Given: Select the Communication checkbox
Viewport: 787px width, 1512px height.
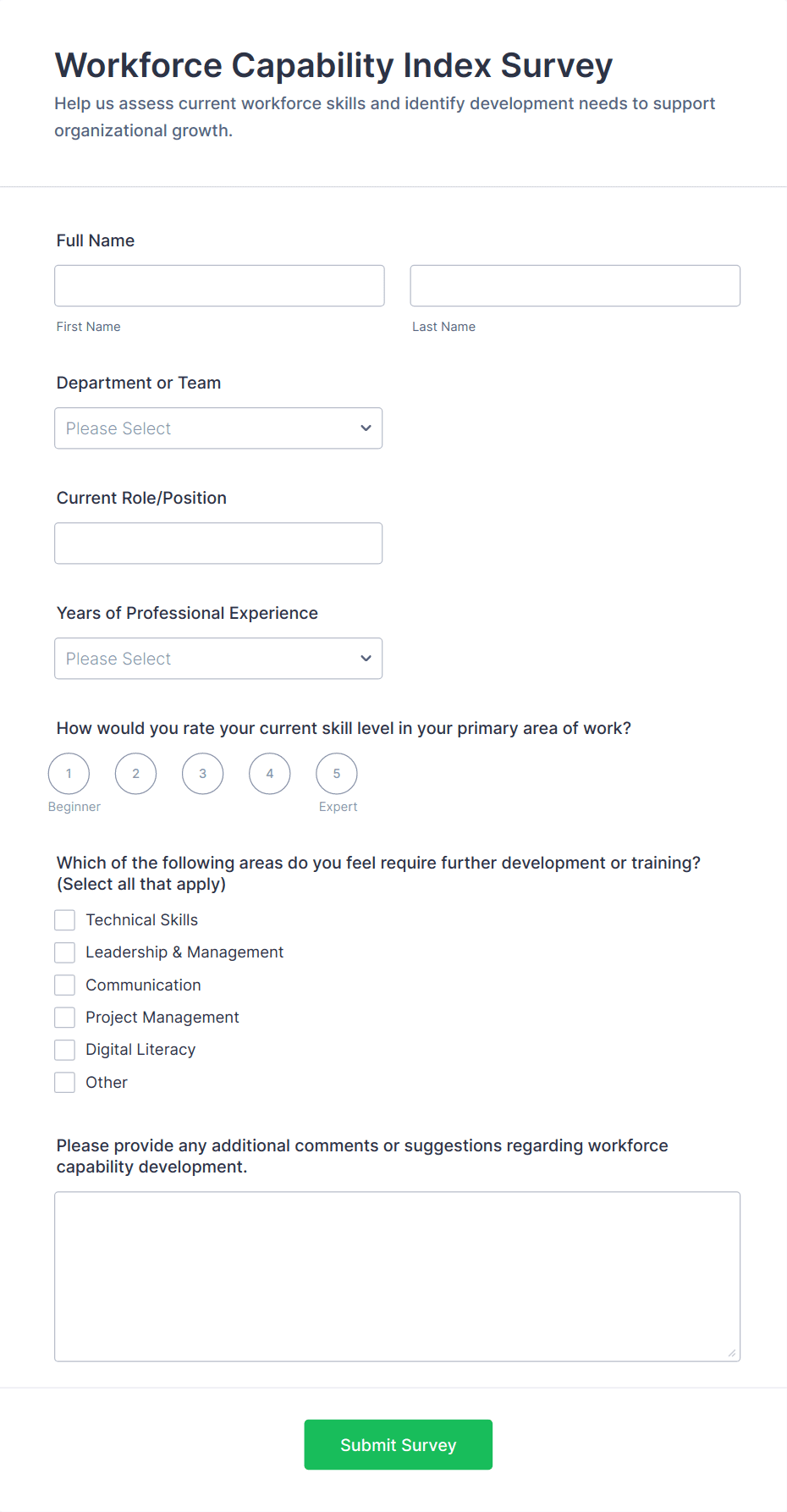Looking at the screenshot, I should [x=64, y=985].
